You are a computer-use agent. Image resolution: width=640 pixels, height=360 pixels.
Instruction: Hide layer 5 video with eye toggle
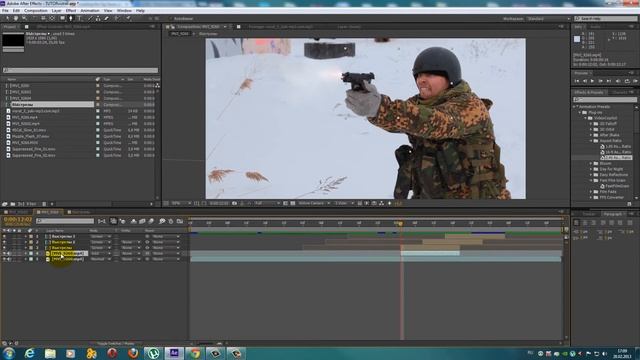pos(4,259)
